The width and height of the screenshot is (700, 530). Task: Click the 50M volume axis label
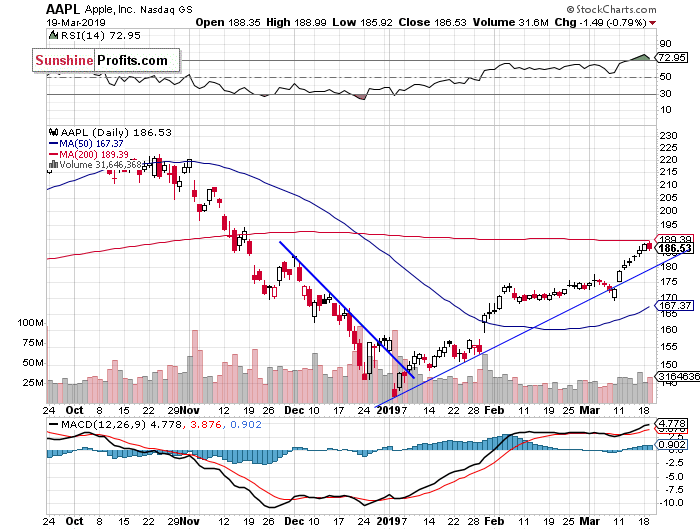tap(33, 363)
